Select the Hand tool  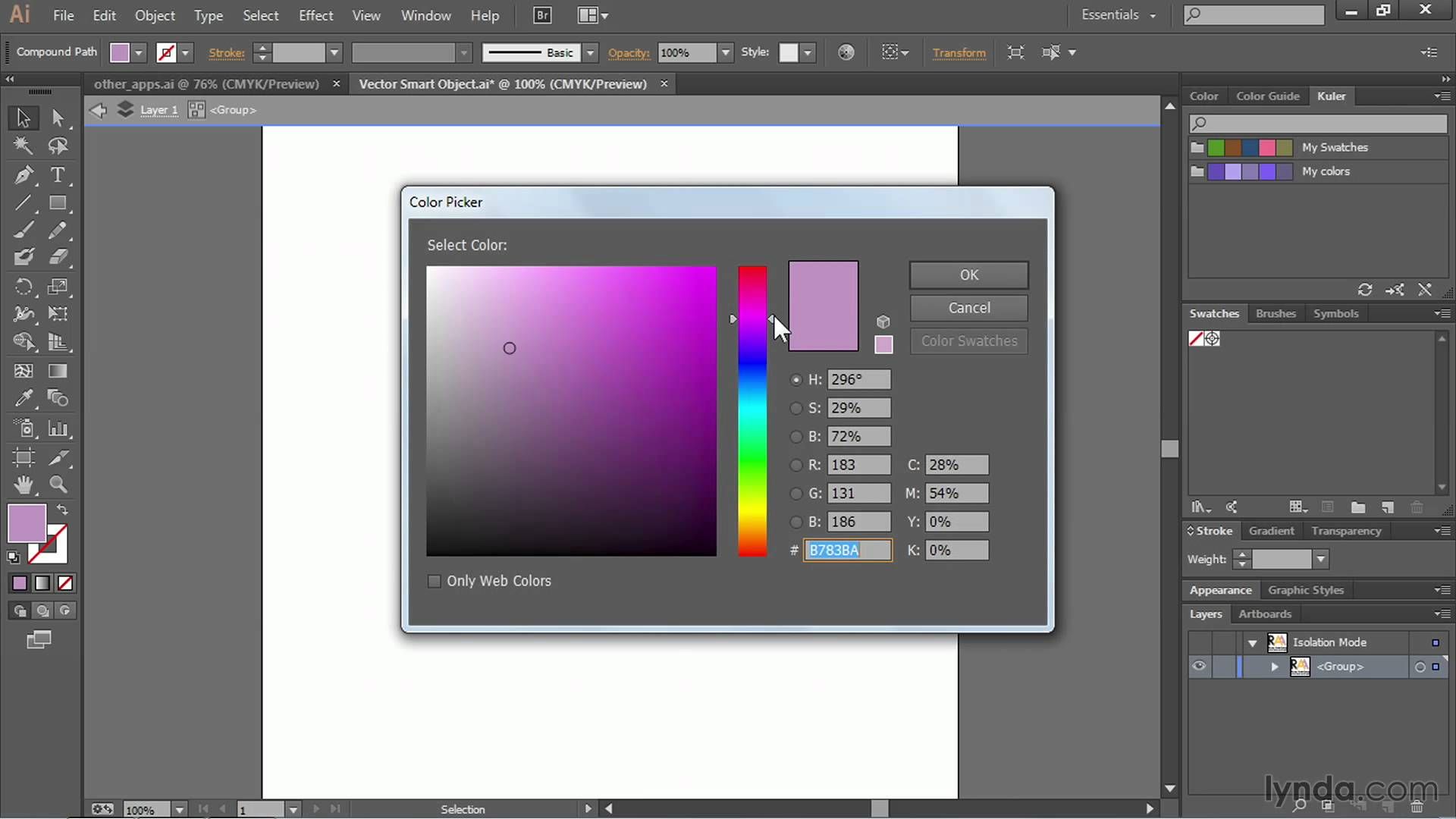point(24,485)
